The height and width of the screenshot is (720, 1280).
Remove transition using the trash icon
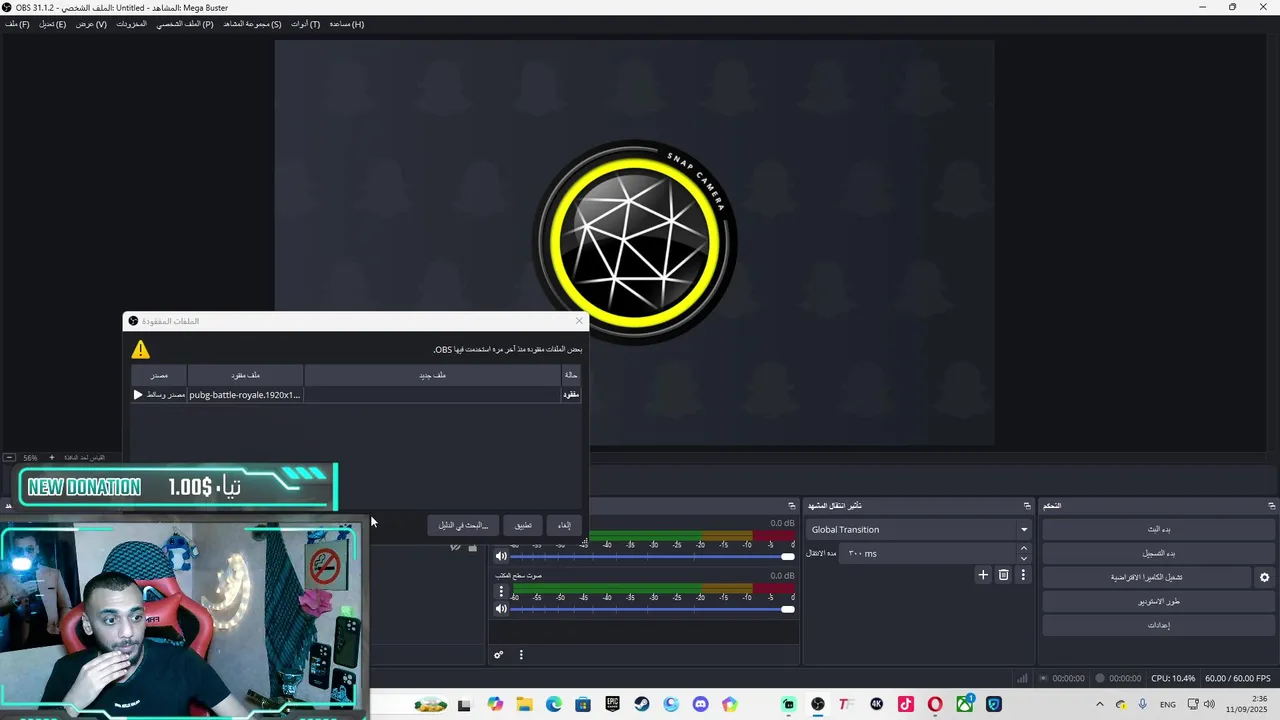click(1003, 575)
